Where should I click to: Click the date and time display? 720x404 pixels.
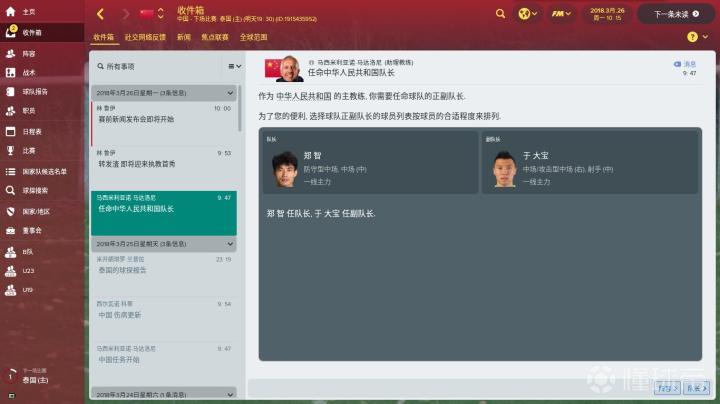pyautogui.click(x=607, y=14)
